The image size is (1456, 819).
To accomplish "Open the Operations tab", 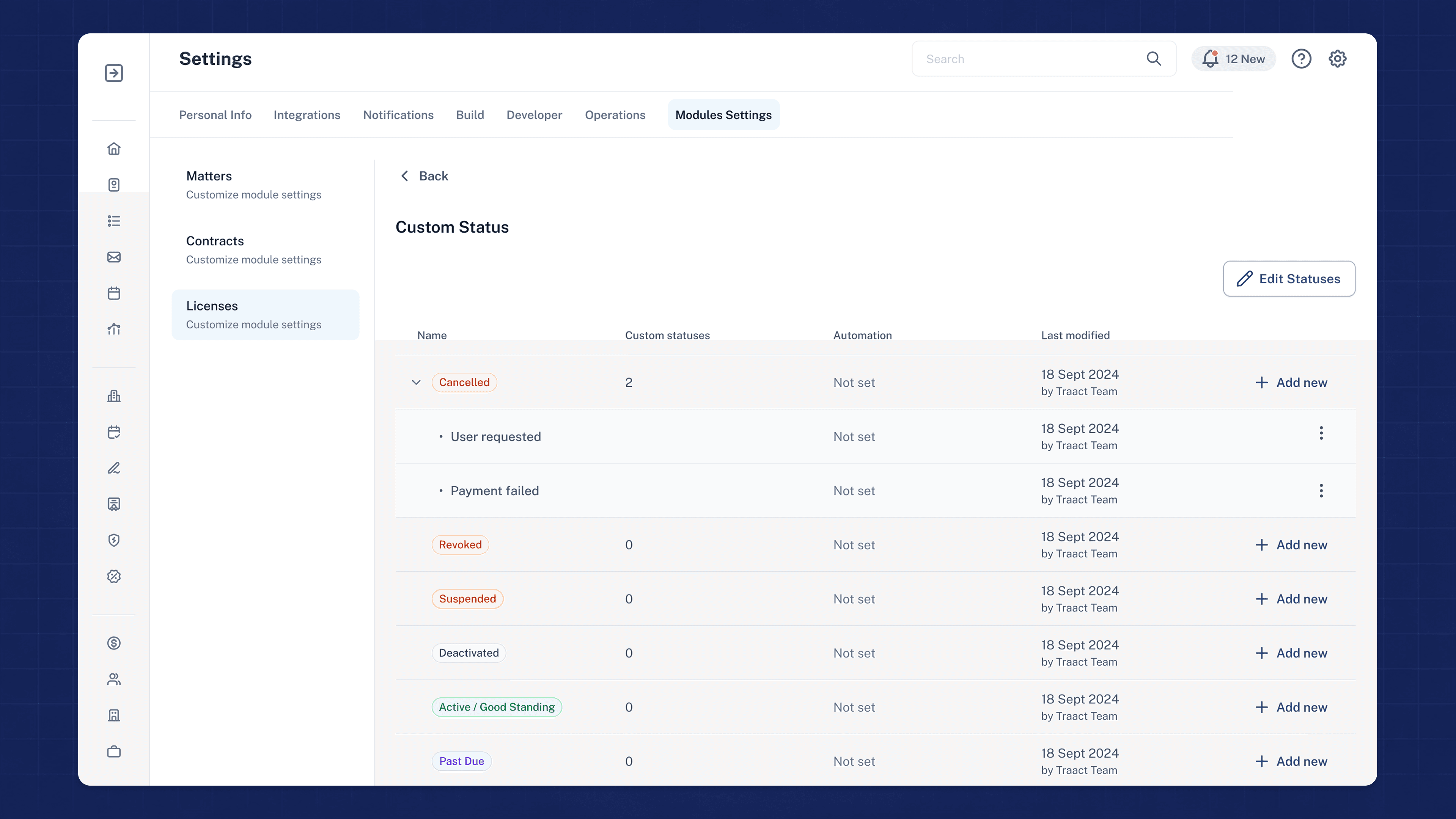I will [615, 115].
